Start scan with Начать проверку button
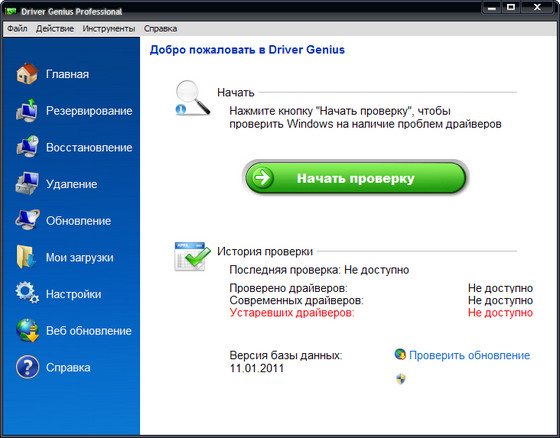Image resolution: width=560 pixels, height=438 pixels. pos(355,178)
